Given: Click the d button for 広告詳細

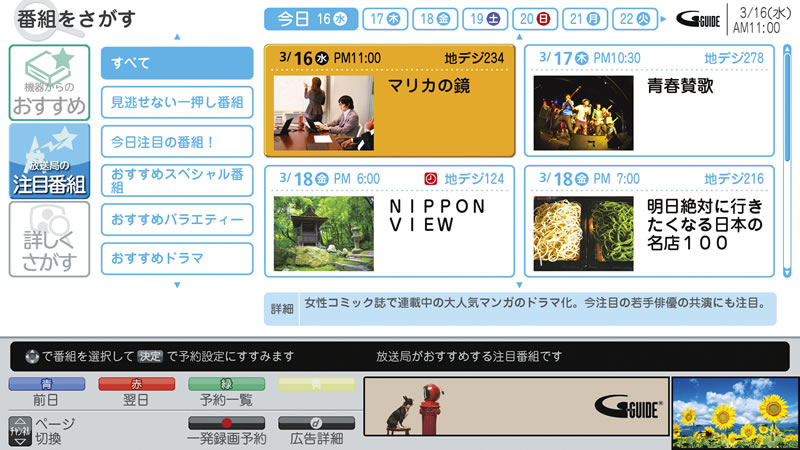Looking at the screenshot, I should pos(316,423).
